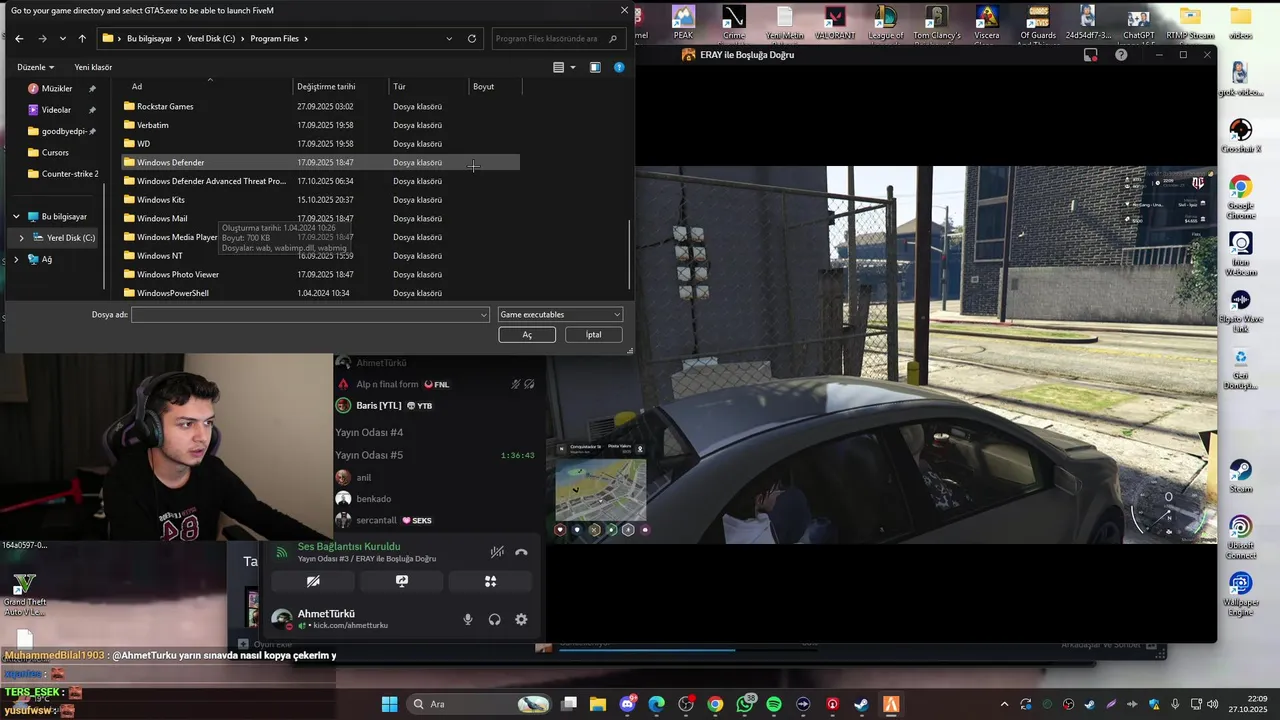Open Discord activities button
Image resolution: width=1280 pixels, height=720 pixels.
tap(491, 581)
